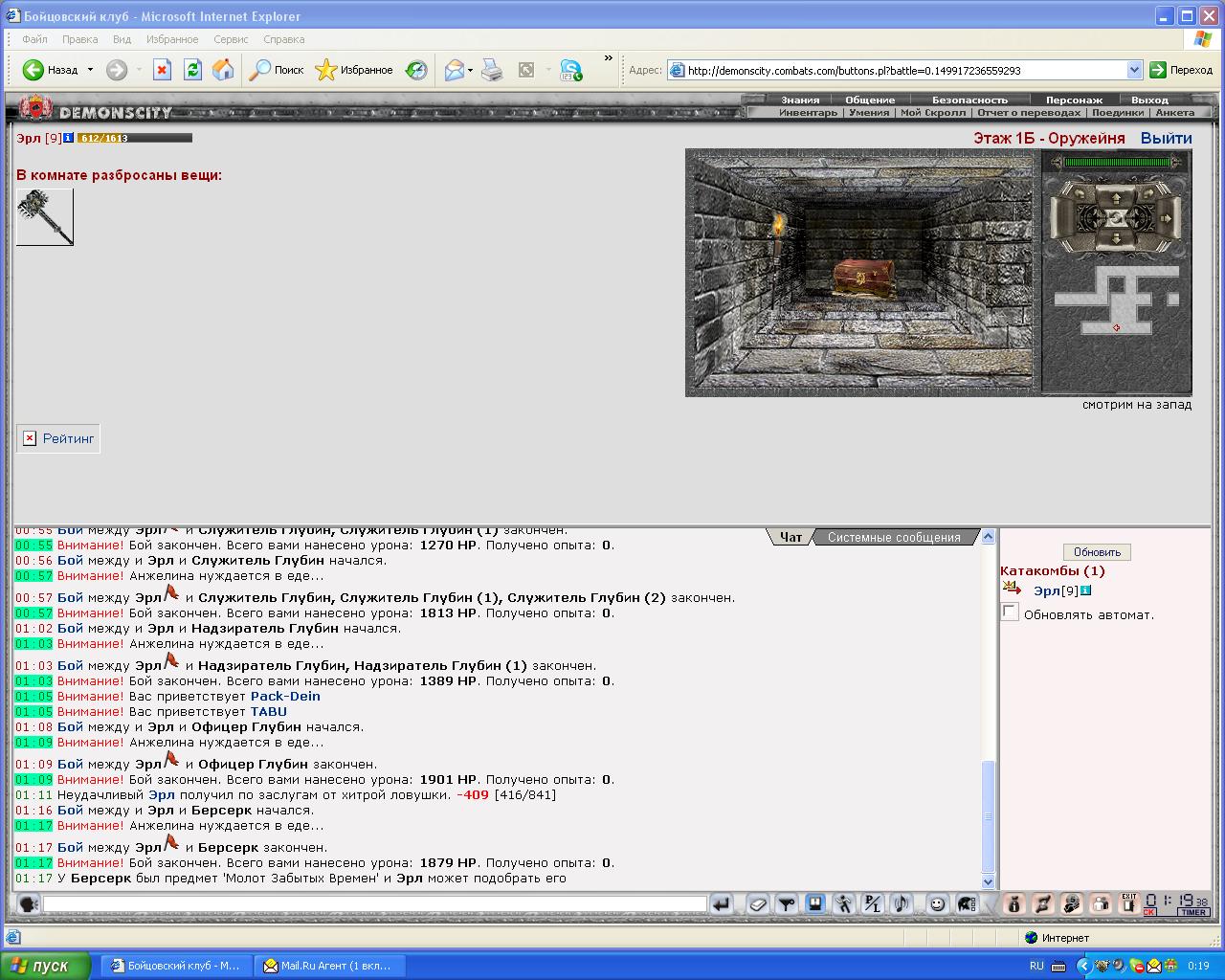Toggle the highlighted save-disk chat icon

814,903
